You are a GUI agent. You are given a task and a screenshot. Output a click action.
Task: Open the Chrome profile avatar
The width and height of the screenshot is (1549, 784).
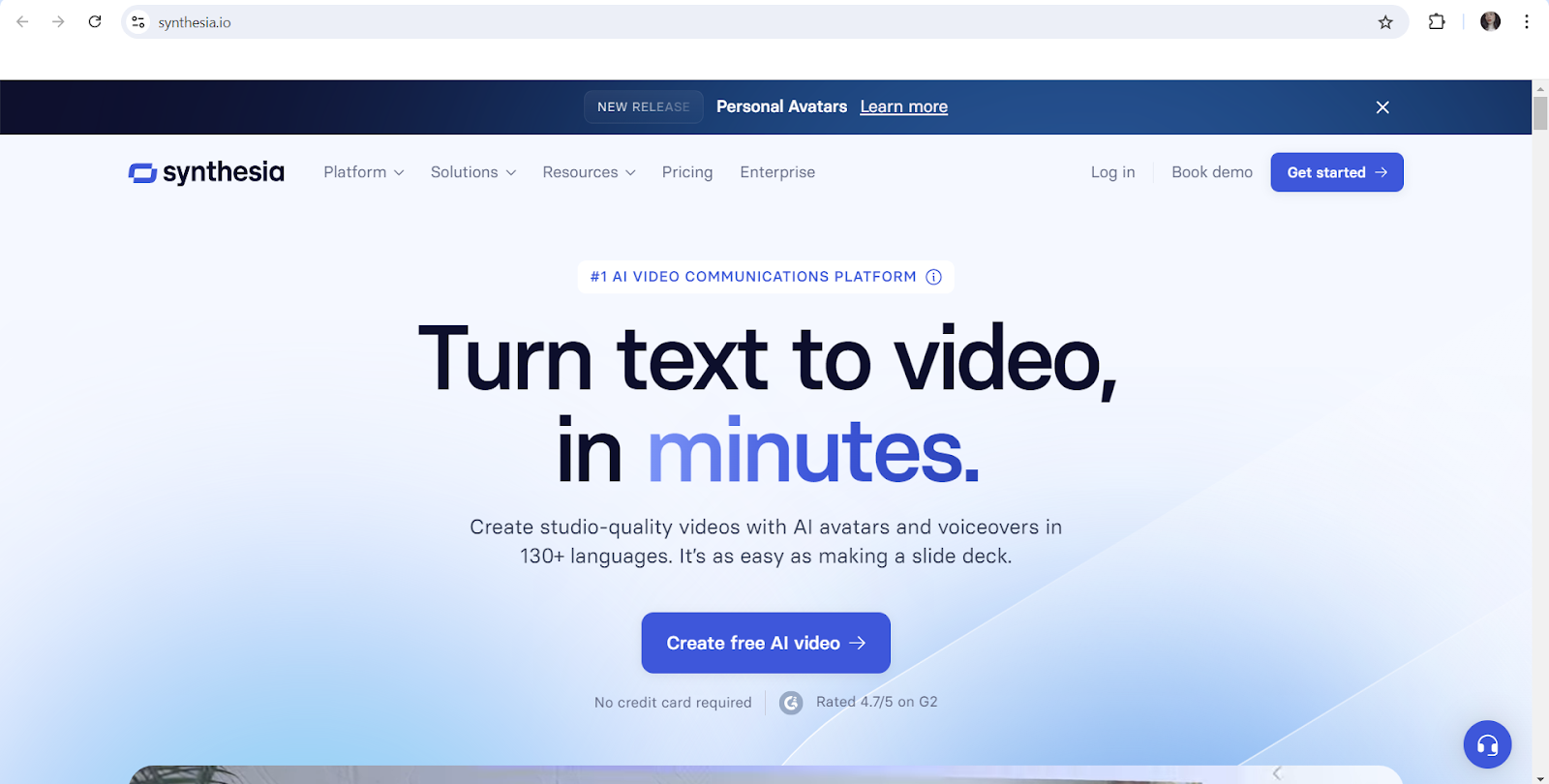[1490, 21]
